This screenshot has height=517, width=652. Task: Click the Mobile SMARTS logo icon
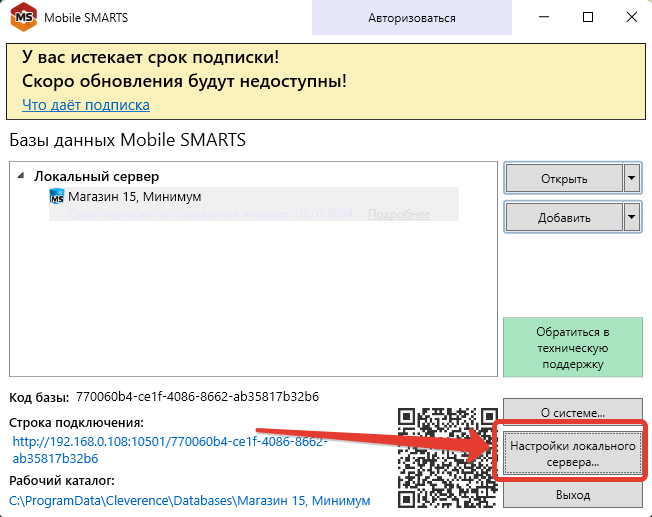[20, 18]
